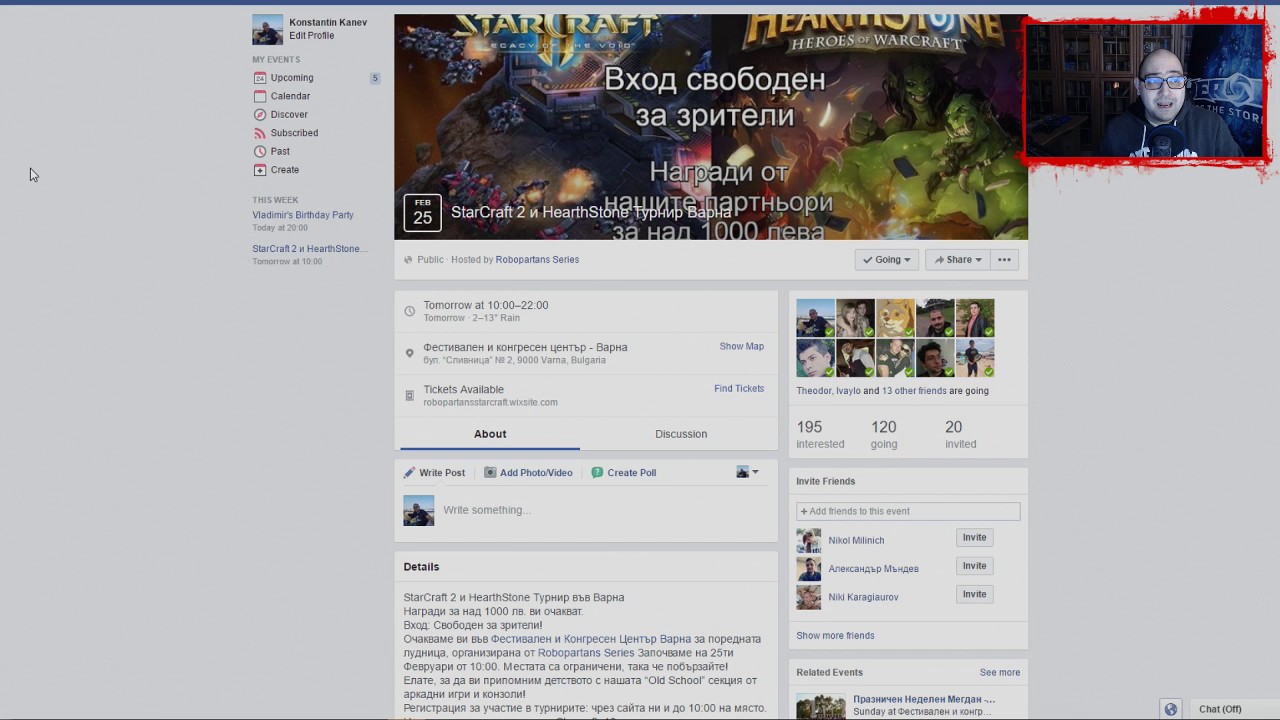Click Niki Karagiaurov name link
The height and width of the screenshot is (720, 1280).
pos(863,598)
